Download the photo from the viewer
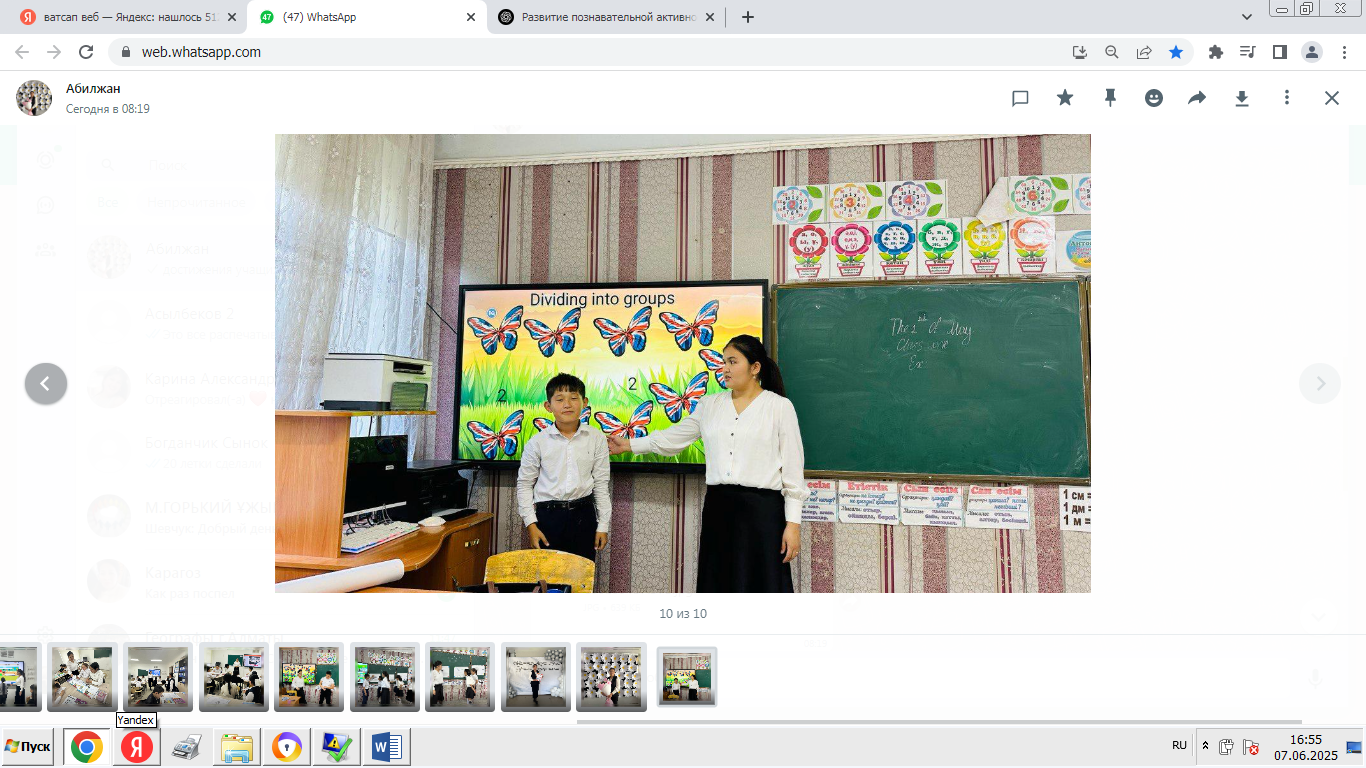The height and width of the screenshot is (768, 1366). [x=1242, y=98]
